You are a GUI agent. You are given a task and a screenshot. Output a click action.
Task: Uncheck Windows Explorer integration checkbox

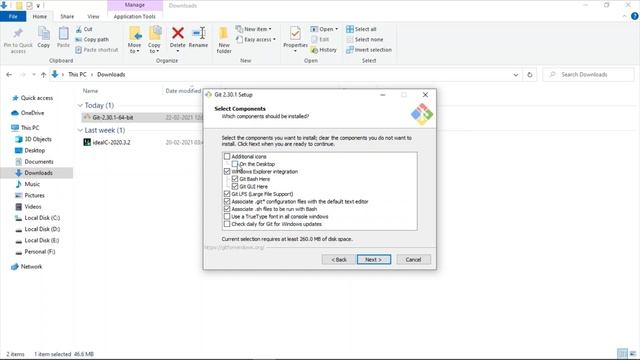[x=227, y=171]
